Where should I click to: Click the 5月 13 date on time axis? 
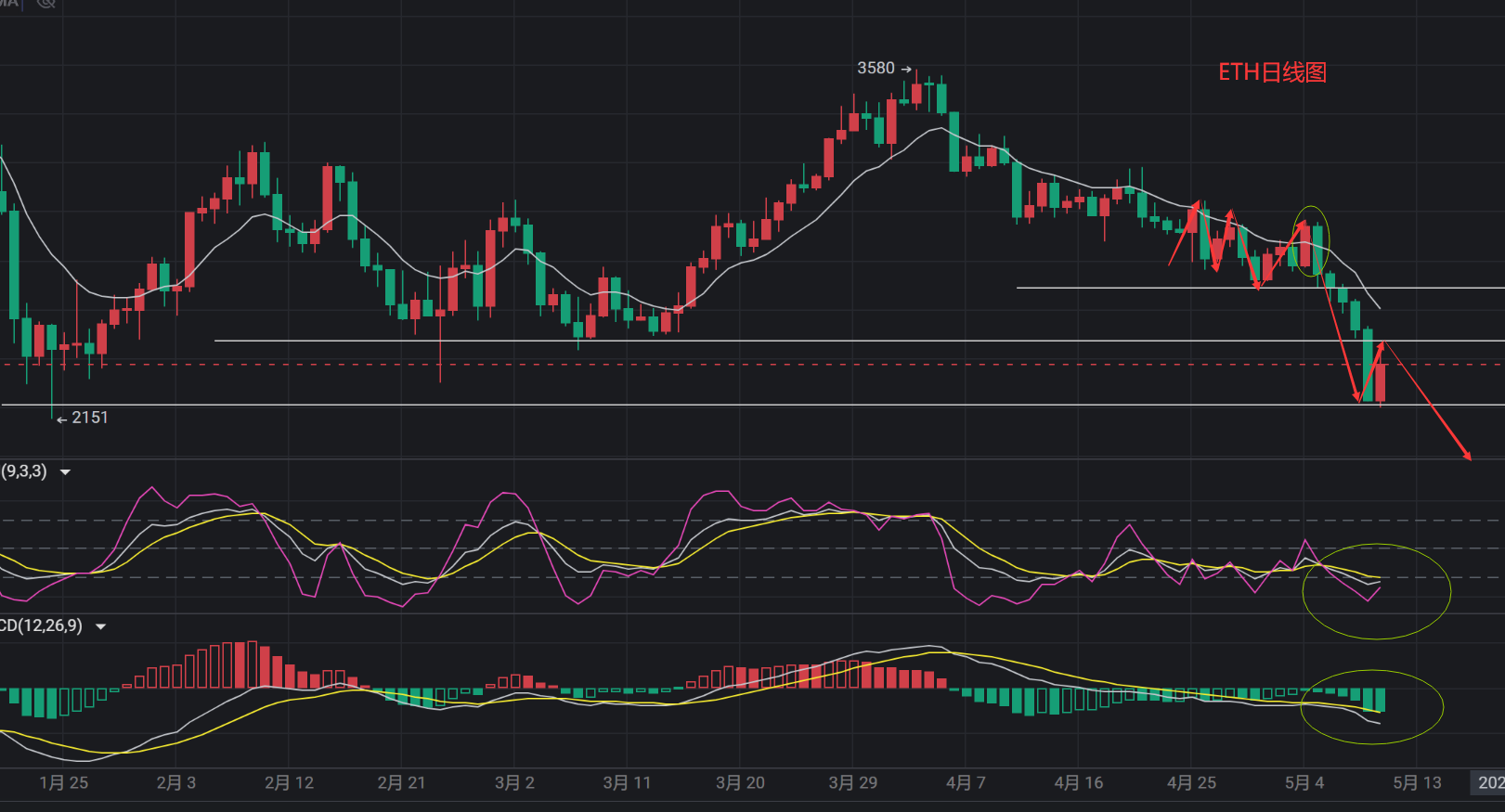1417,783
